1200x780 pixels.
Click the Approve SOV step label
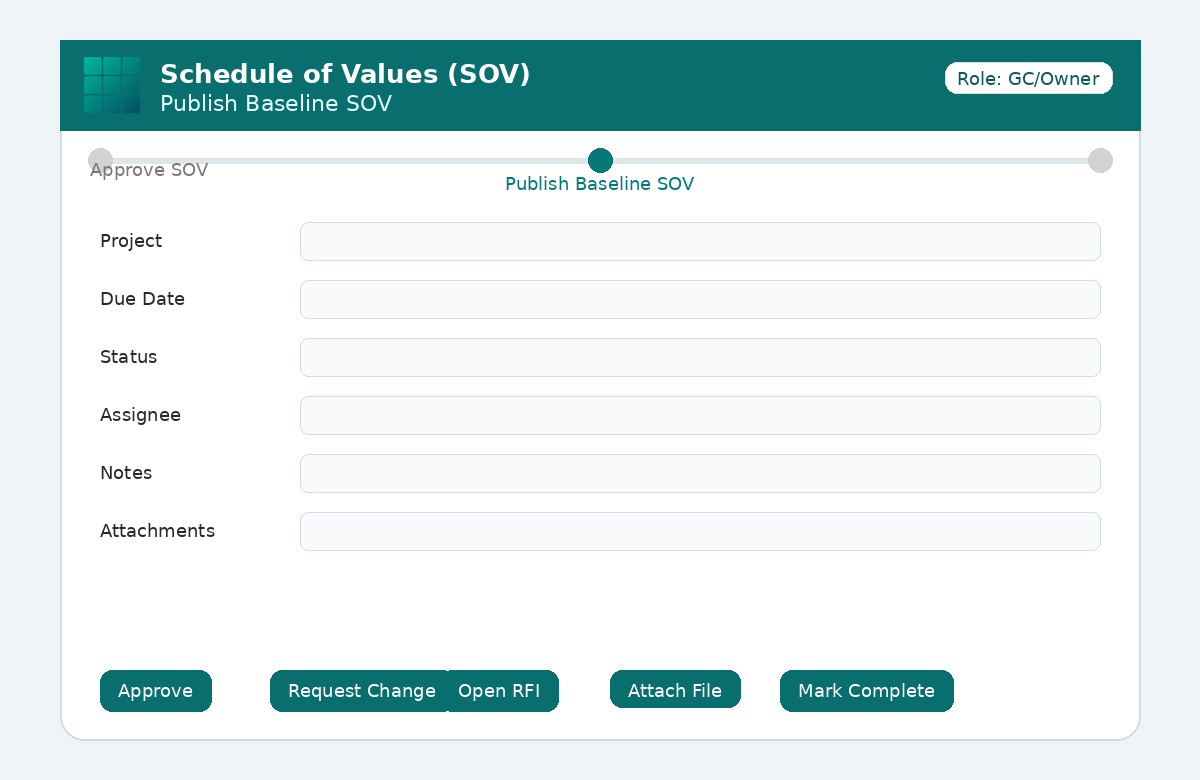tap(149, 170)
